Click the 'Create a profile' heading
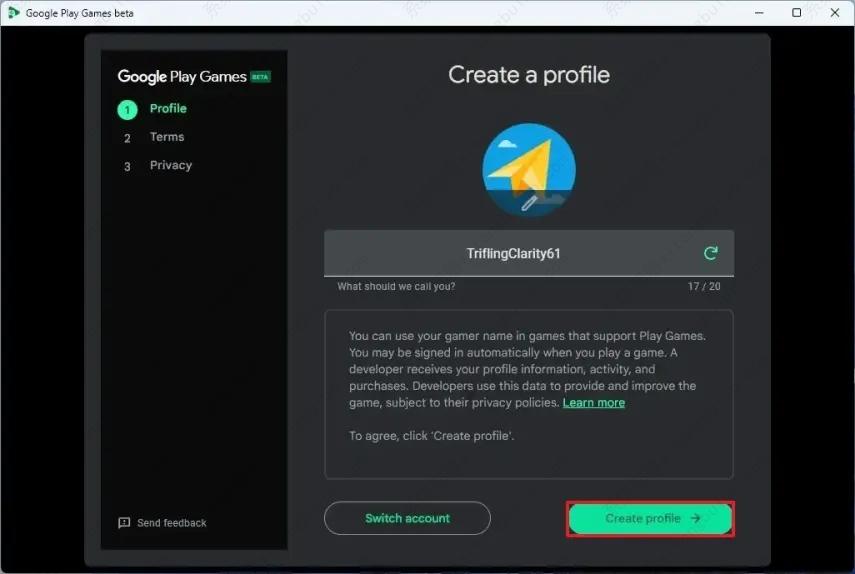The width and height of the screenshot is (855, 574). (529, 75)
